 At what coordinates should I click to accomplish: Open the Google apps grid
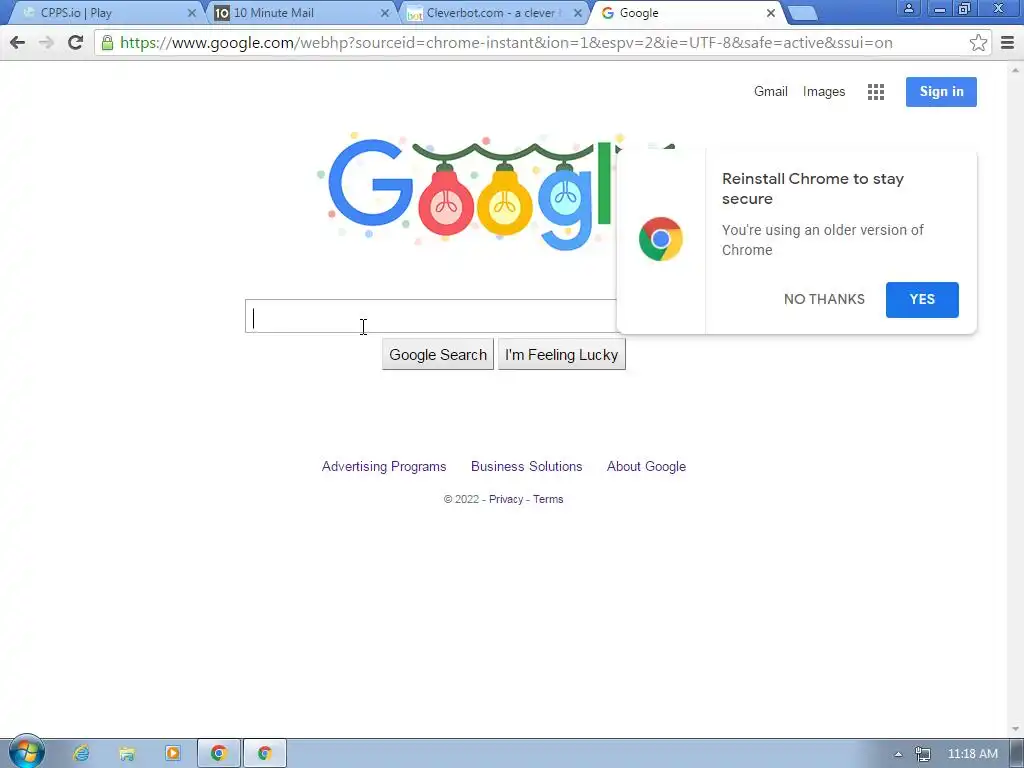point(876,92)
